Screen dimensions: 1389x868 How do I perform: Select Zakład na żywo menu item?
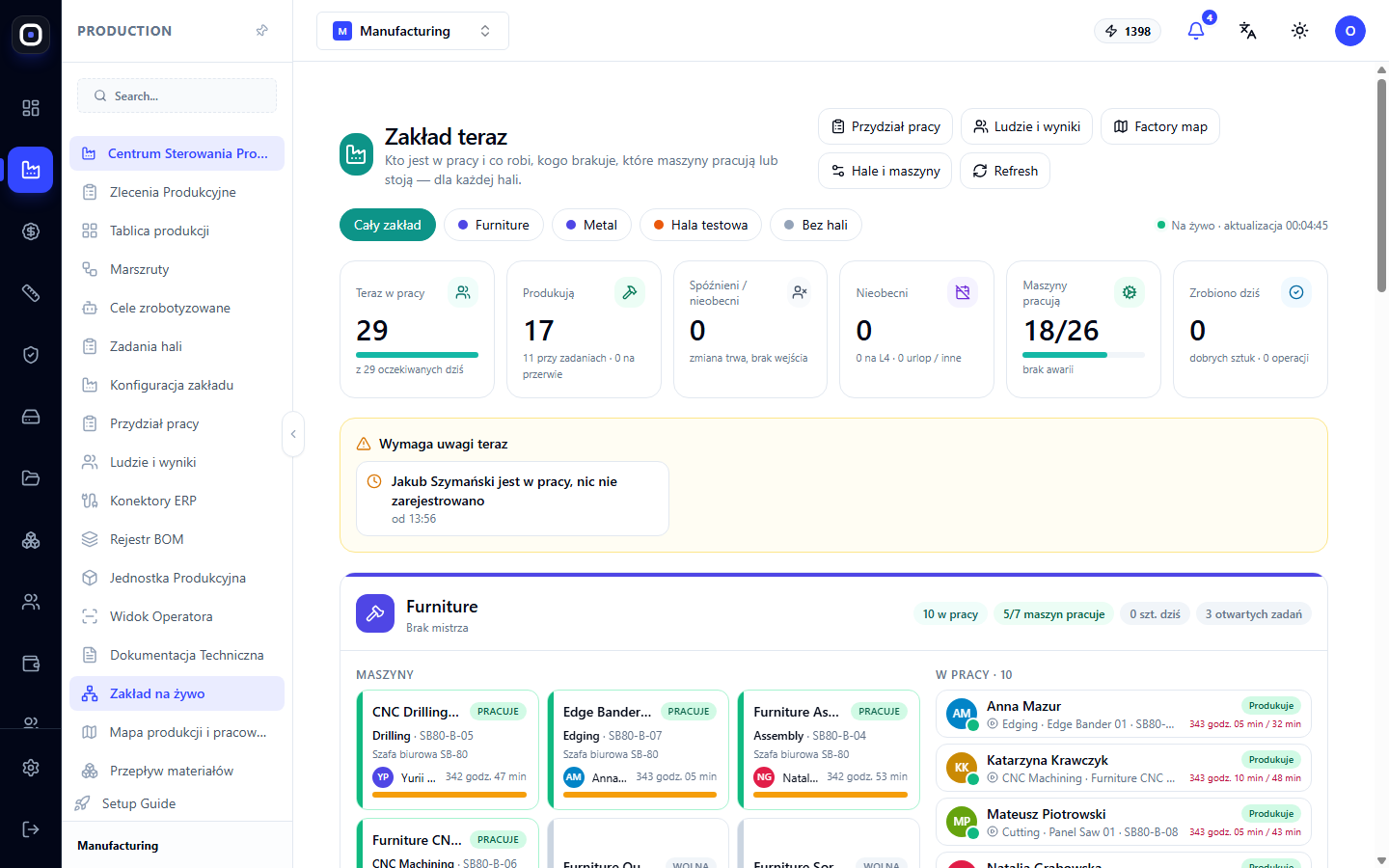(x=177, y=693)
